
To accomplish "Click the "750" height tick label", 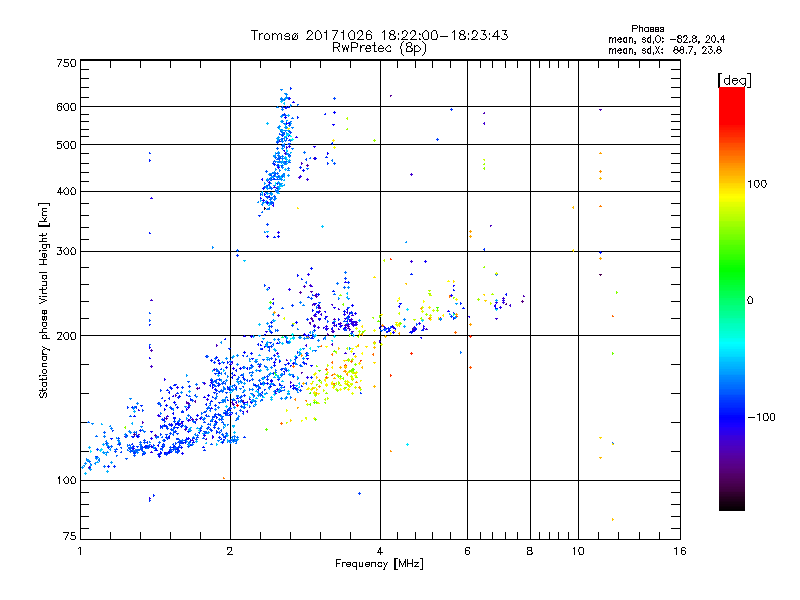I will point(67,63).
